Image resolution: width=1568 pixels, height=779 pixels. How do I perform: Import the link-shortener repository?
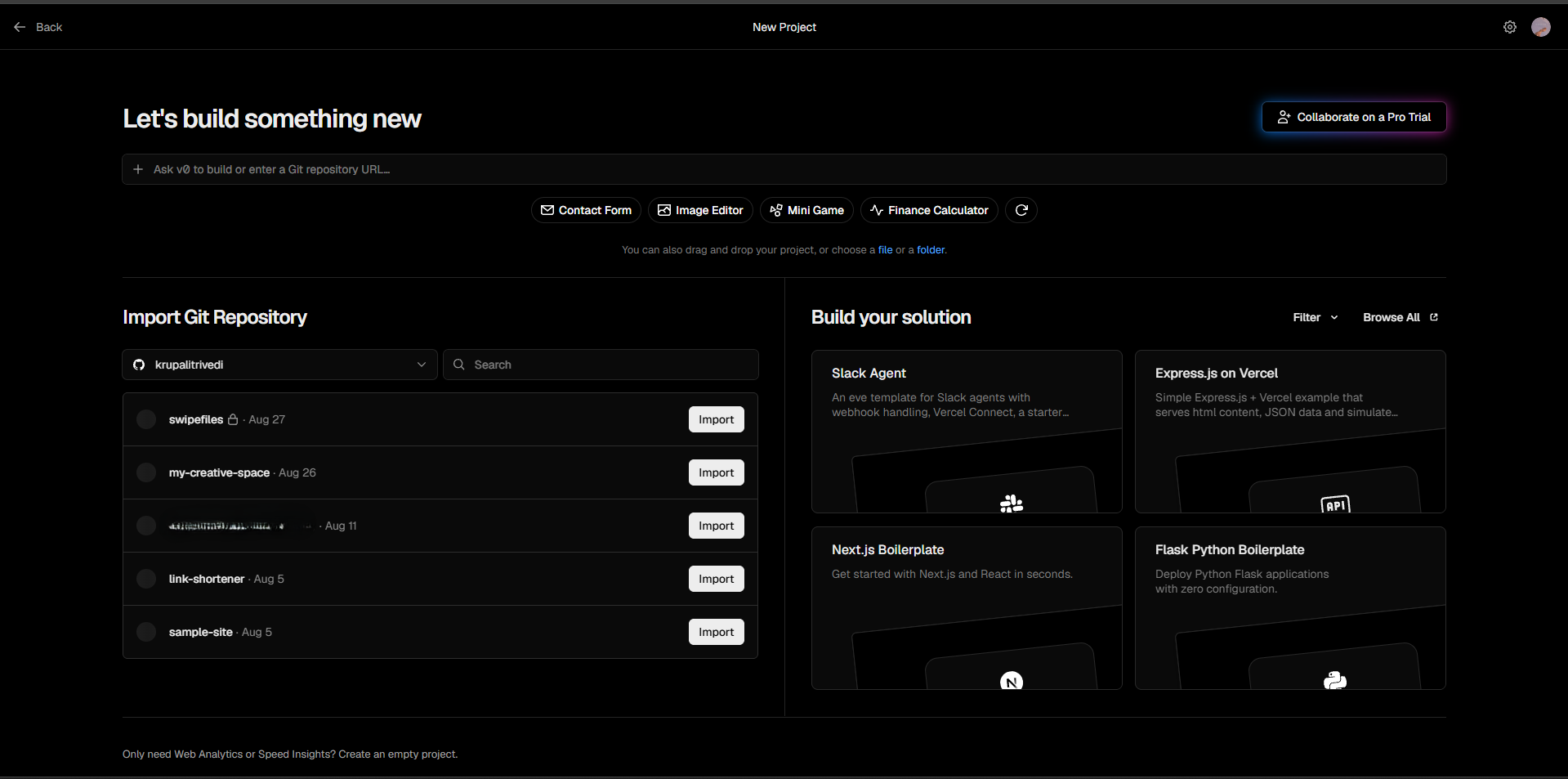(716, 579)
